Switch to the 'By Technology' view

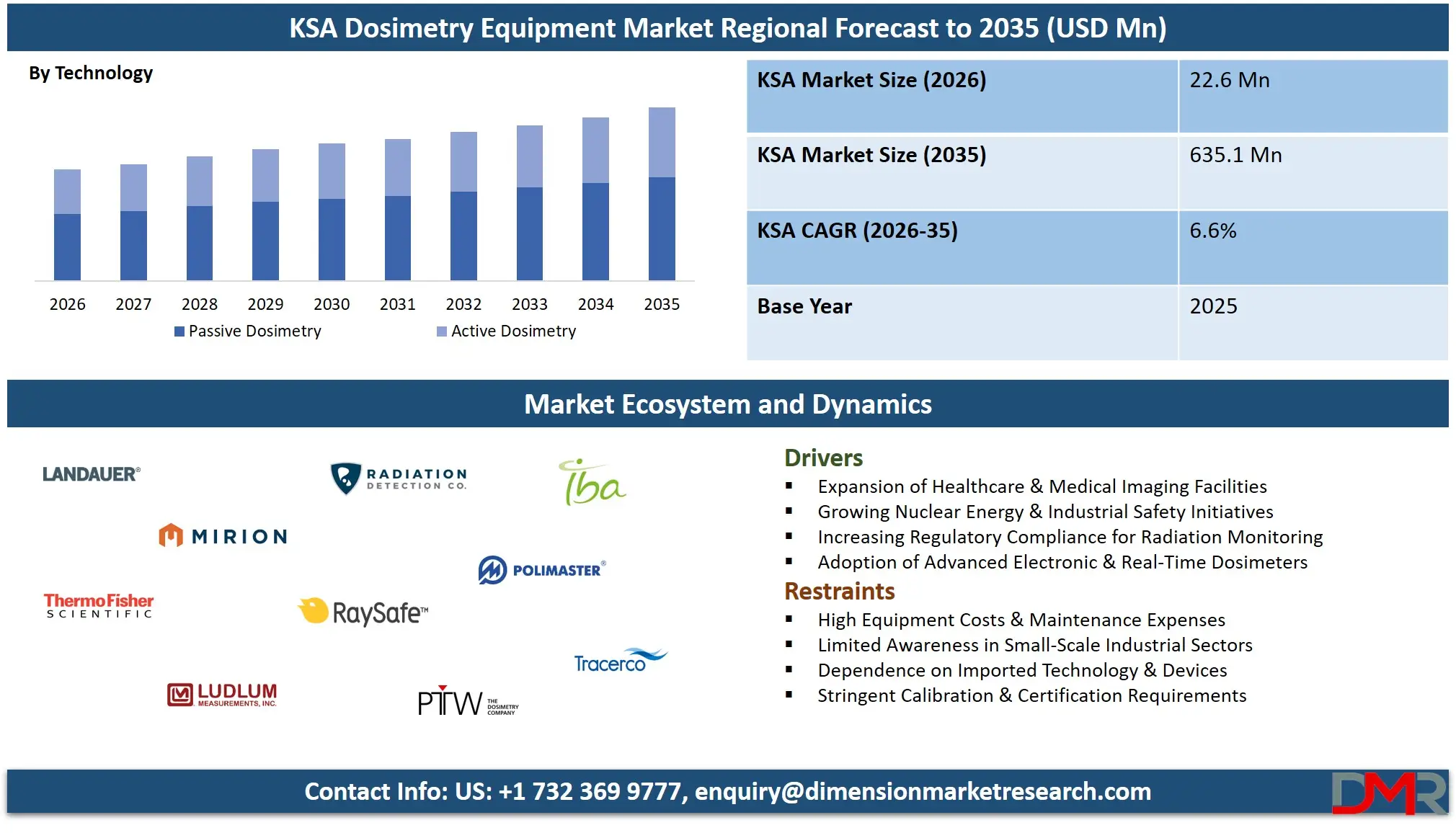(x=90, y=73)
